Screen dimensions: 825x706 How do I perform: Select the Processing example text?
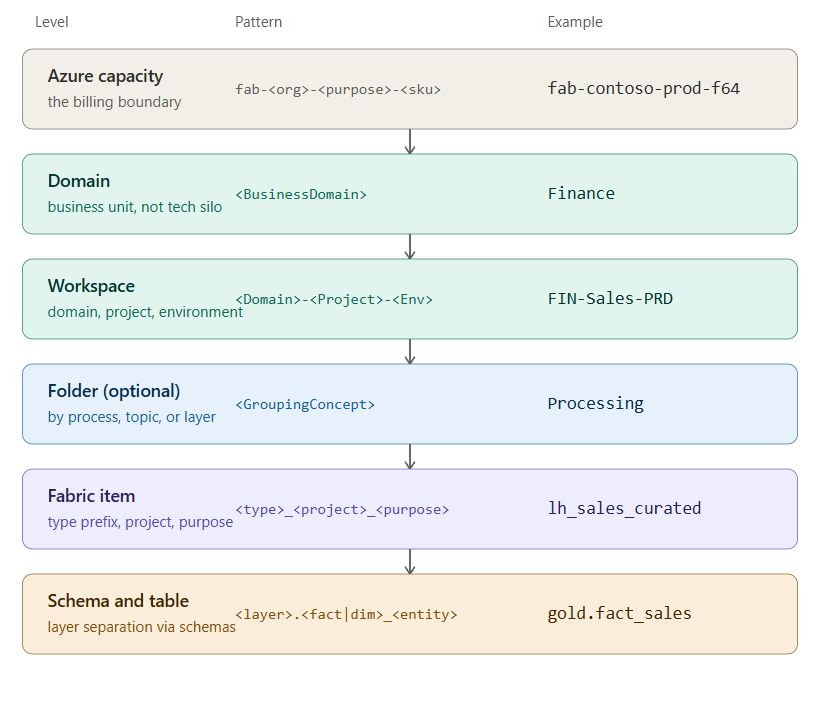[x=595, y=403]
